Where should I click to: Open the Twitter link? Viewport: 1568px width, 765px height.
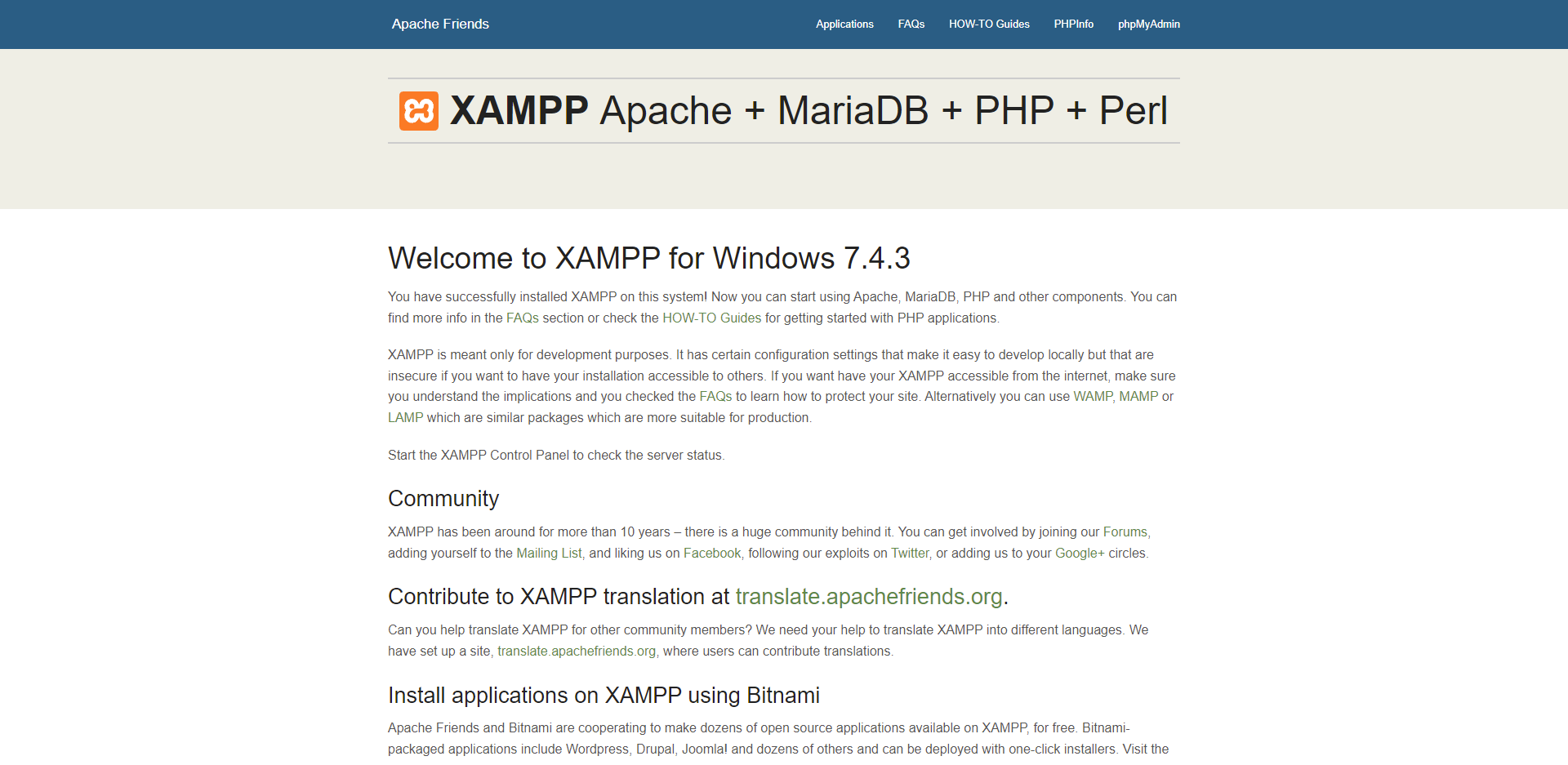coord(910,553)
